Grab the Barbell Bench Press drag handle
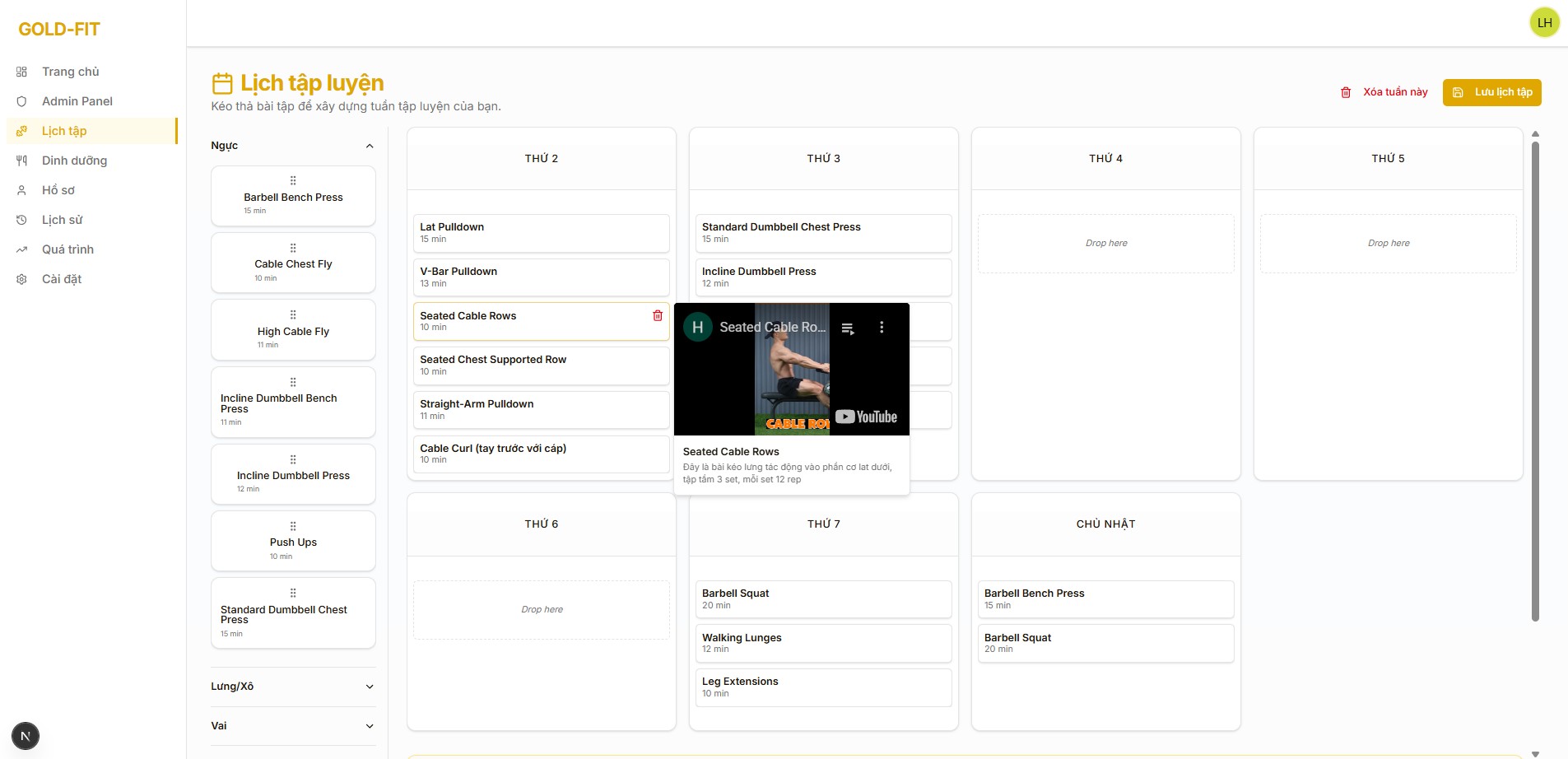The image size is (1568, 759). (x=293, y=181)
